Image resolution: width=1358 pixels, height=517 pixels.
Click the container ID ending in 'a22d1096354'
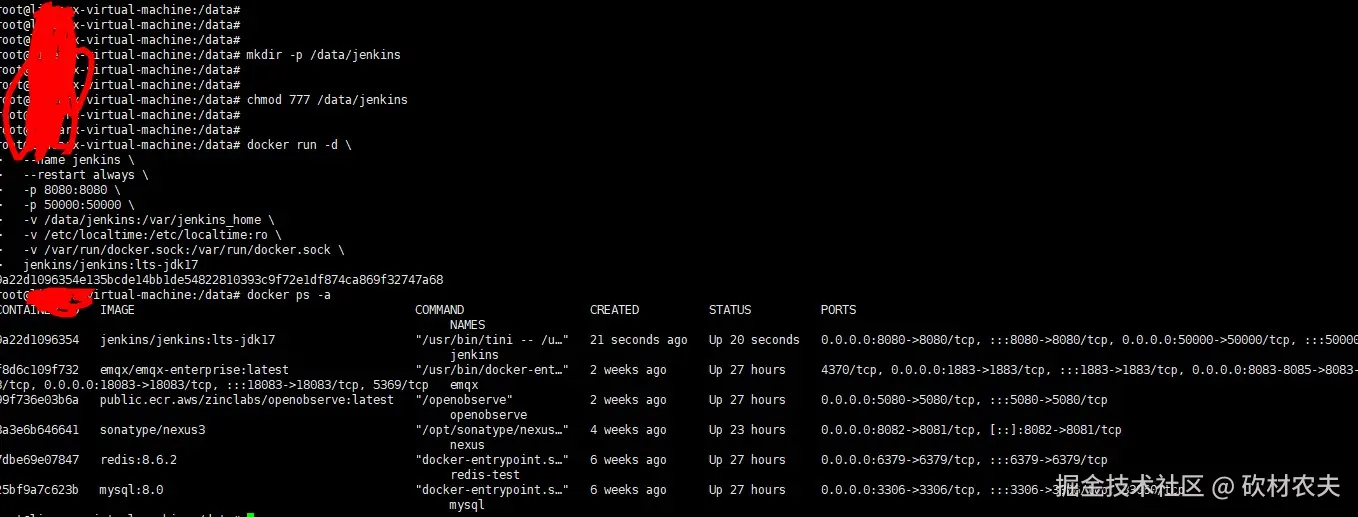40,340
